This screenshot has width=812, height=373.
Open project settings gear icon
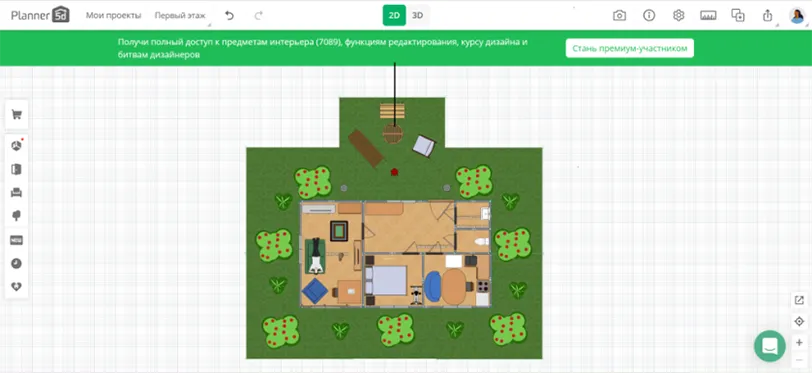(x=678, y=16)
